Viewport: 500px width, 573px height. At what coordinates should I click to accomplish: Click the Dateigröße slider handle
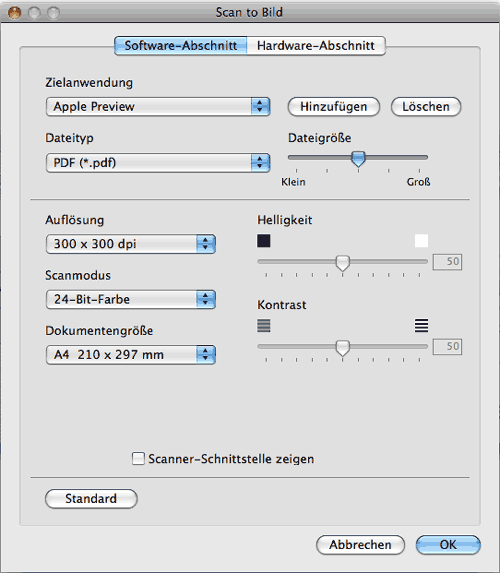[x=358, y=159]
